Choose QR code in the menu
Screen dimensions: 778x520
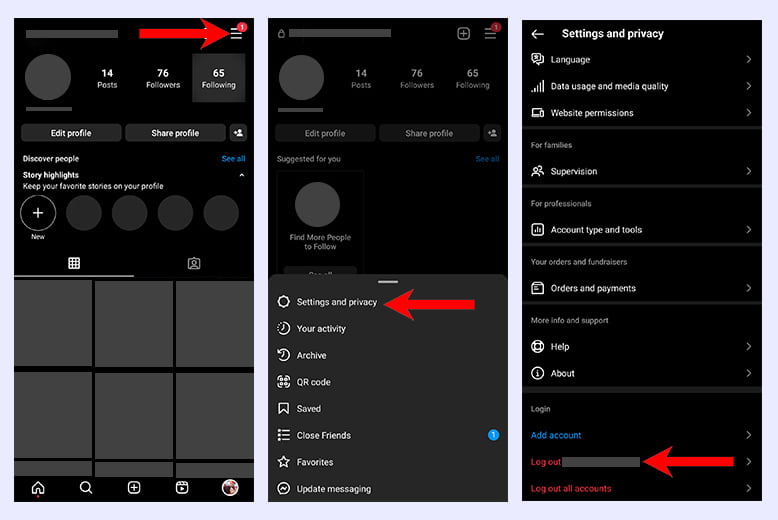[313, 382]
